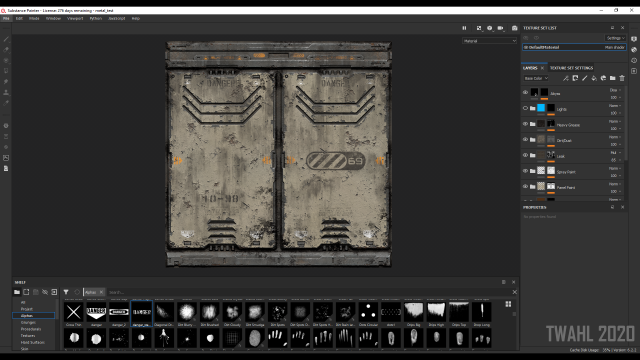Toggle visibility of the Spray Paint layer
The height and width of the screenshot is (360, 640).
pos(525,171)
